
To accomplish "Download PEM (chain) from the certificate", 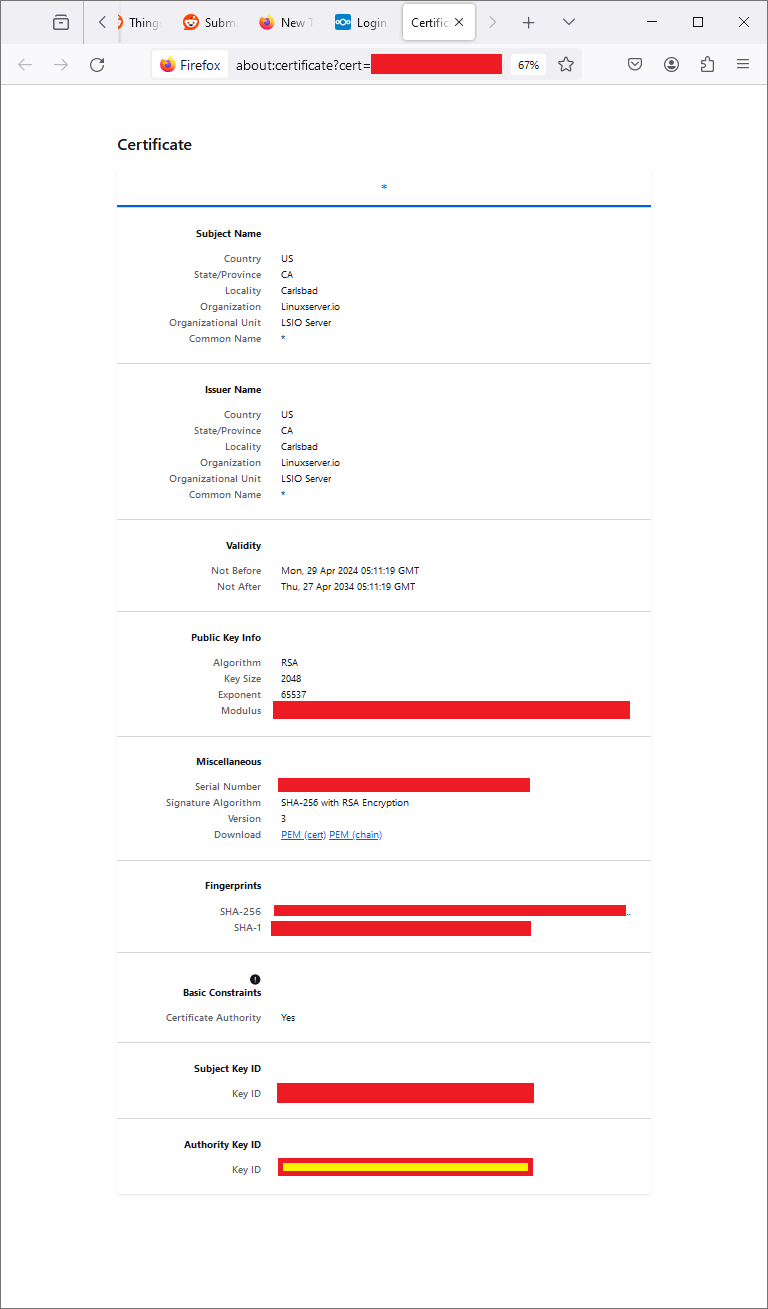I will (x=355, y=834).
